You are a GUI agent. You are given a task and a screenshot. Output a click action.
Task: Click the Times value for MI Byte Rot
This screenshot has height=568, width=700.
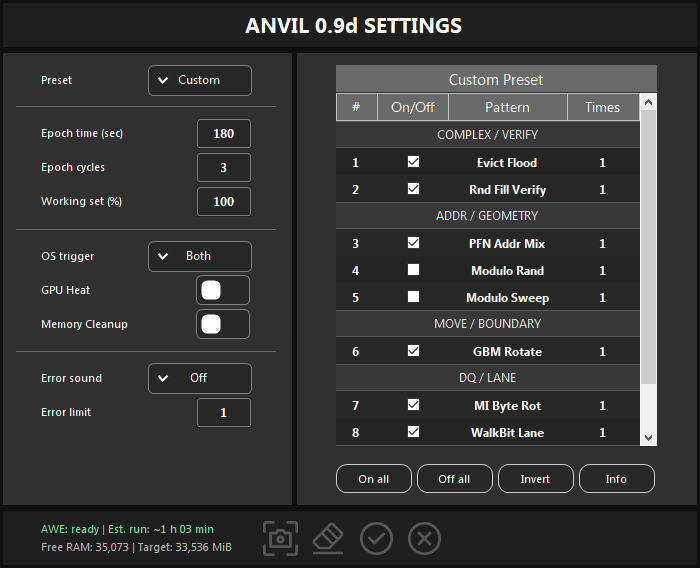(x=602, y=406)
